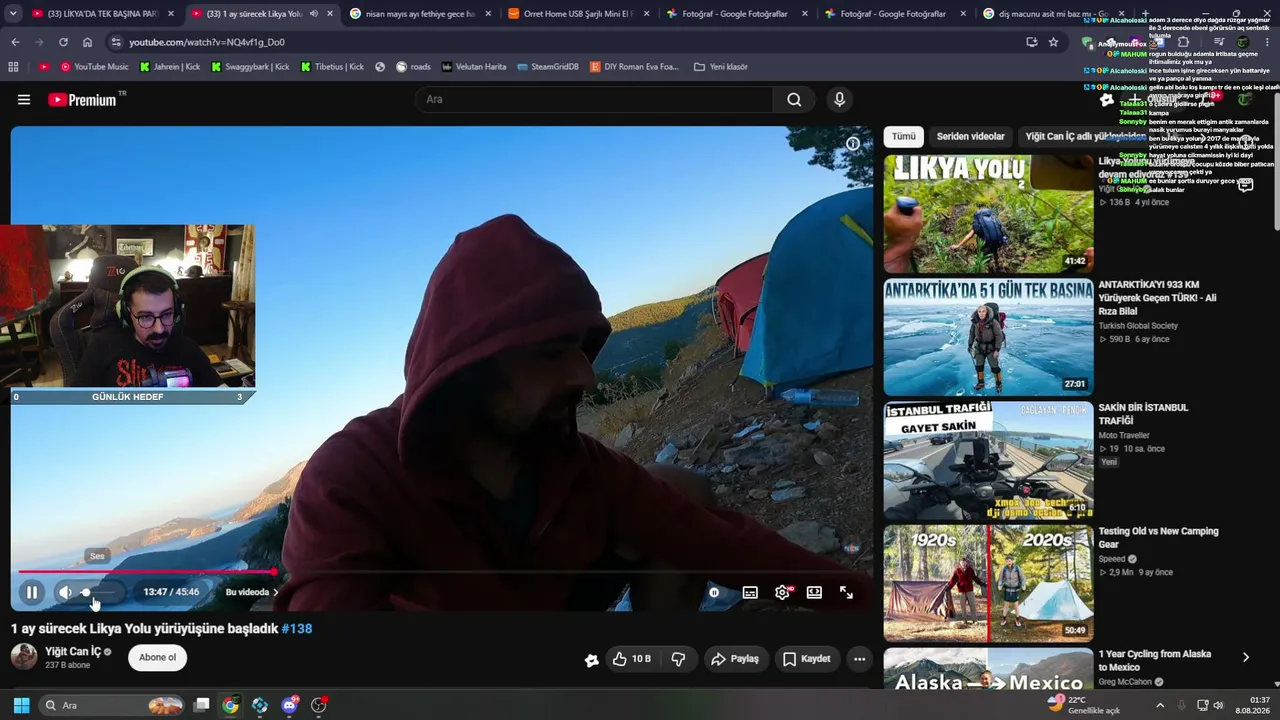The image size is (1280, 720).
Task: Open the player settings gear
Action: click(x=782, y=592)
